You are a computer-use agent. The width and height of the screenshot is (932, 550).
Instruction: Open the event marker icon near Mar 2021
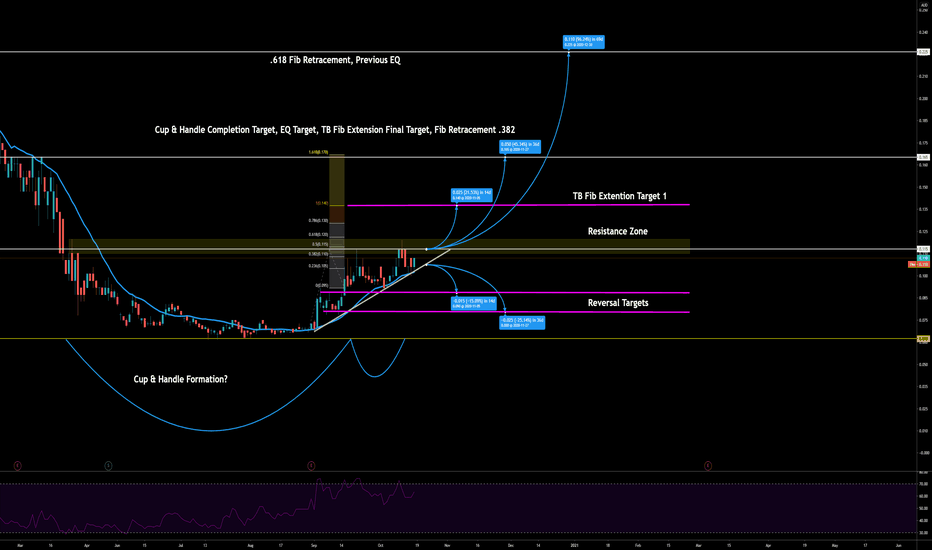708,466
